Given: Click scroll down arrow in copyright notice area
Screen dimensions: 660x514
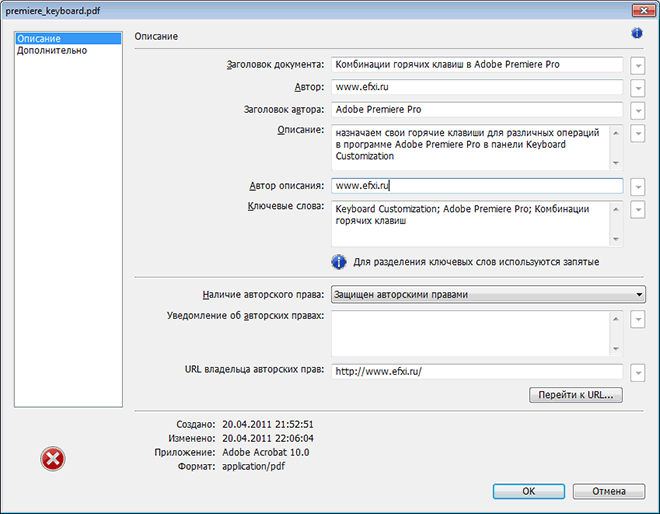Looking at the screenshot, I should click(616, 349).
